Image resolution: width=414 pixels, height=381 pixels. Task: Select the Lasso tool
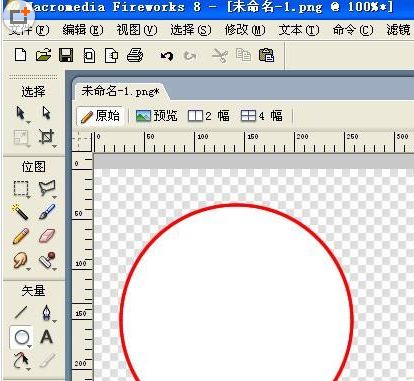tap(47, 189)
